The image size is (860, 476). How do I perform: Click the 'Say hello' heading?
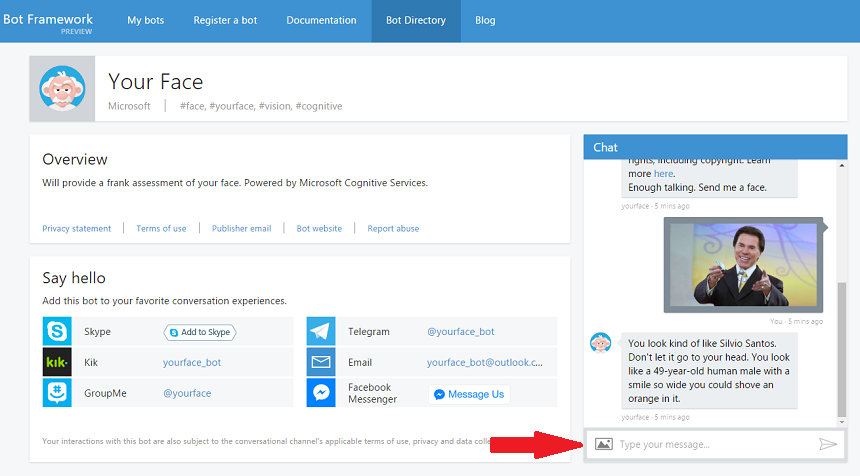coord(74,278)
